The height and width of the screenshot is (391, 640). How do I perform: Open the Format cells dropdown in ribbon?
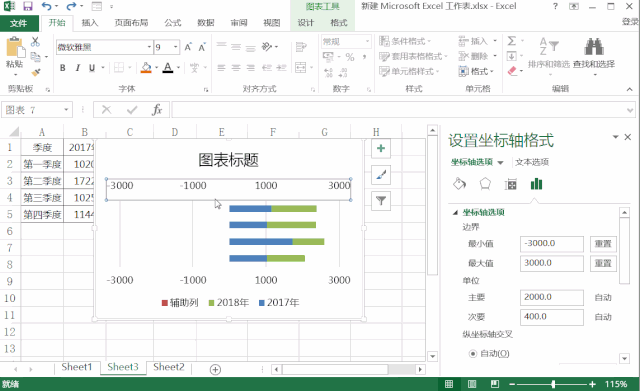click(476, 71)
